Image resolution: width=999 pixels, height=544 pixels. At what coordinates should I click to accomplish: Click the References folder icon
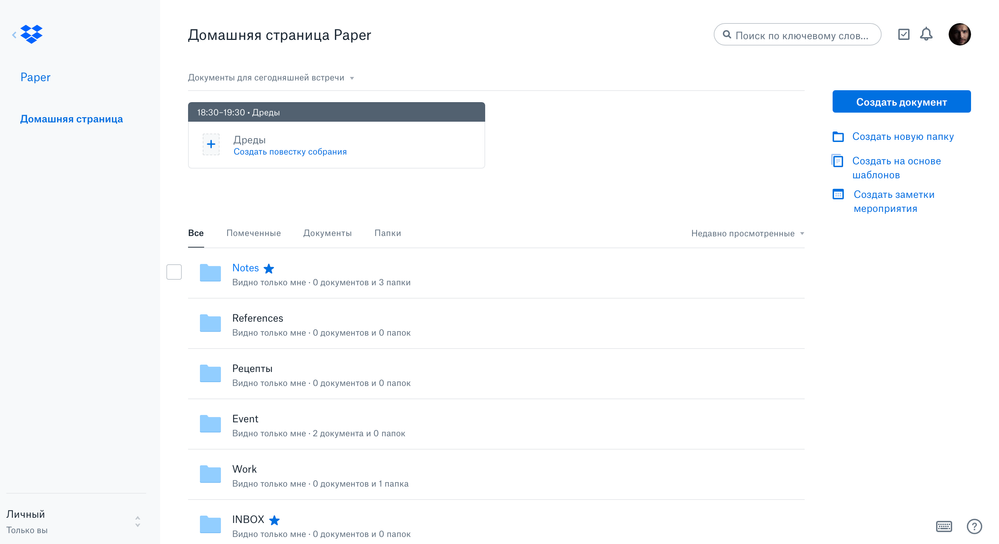210,323
